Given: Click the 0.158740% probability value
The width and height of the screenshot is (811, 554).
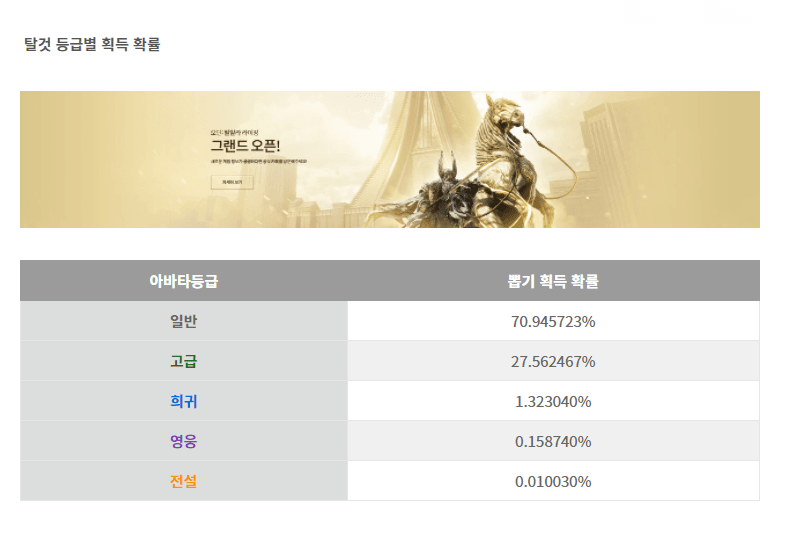Looking at the screenshot, I should click(553, 441).
